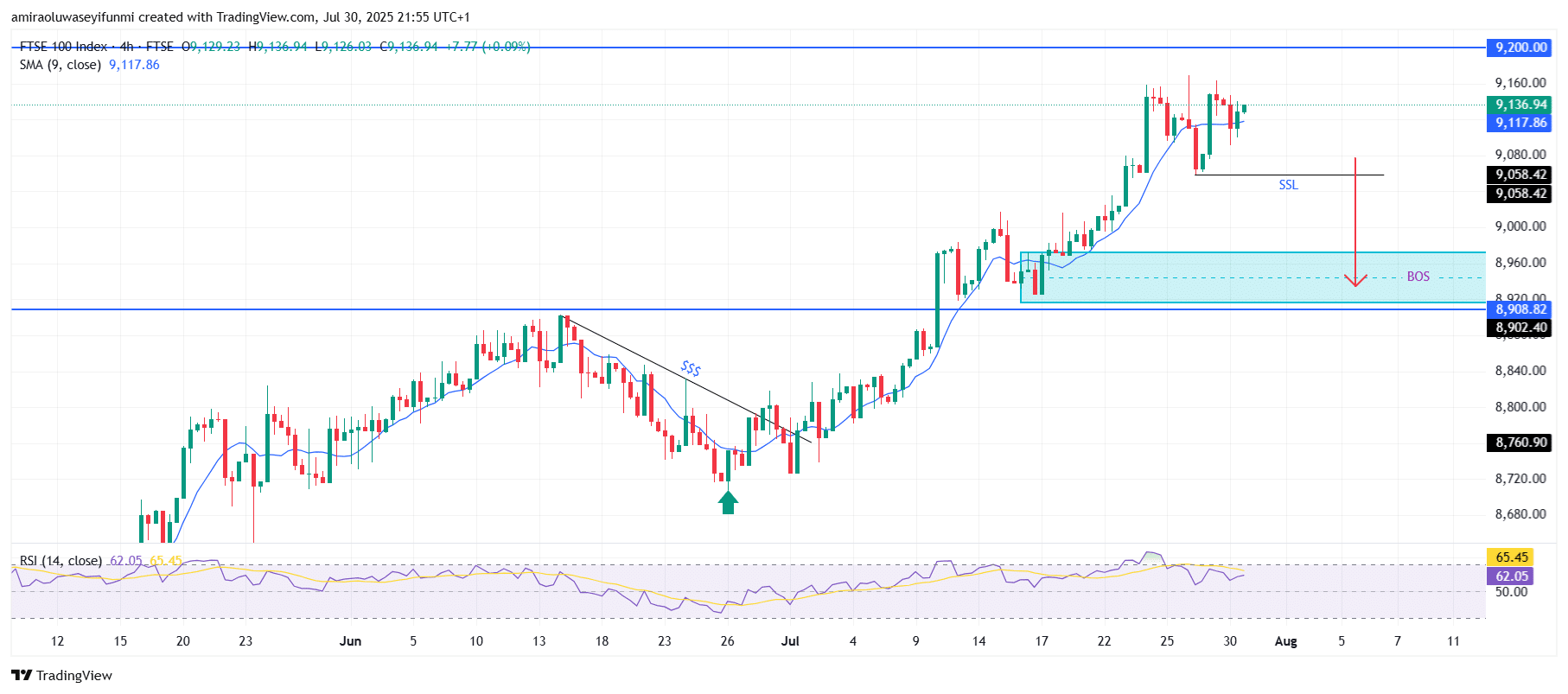Click the 20 date label on time axis

pos(183,641)
